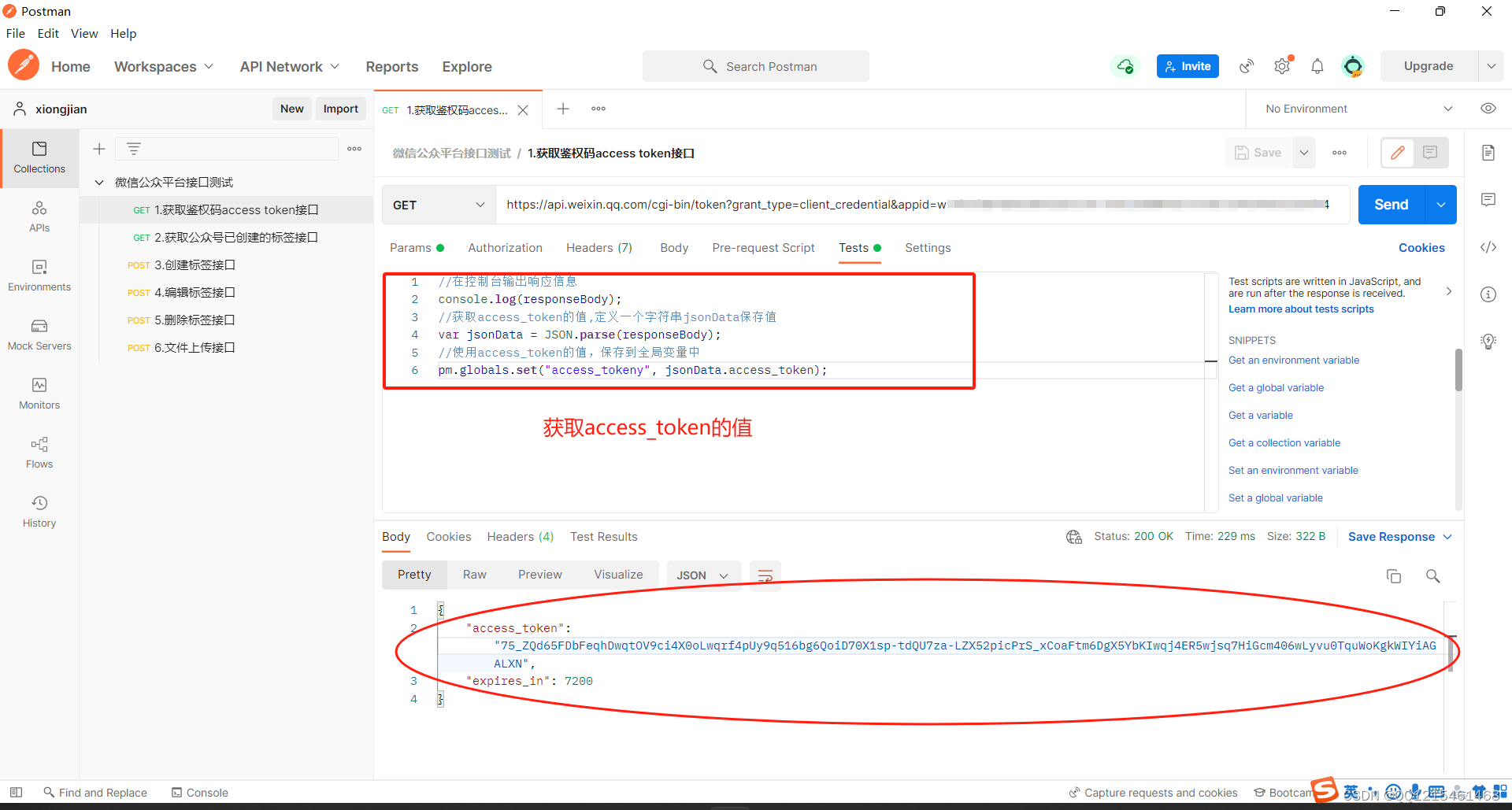Close the request tab
The image size is (1512, 810).
coord(523,110)
